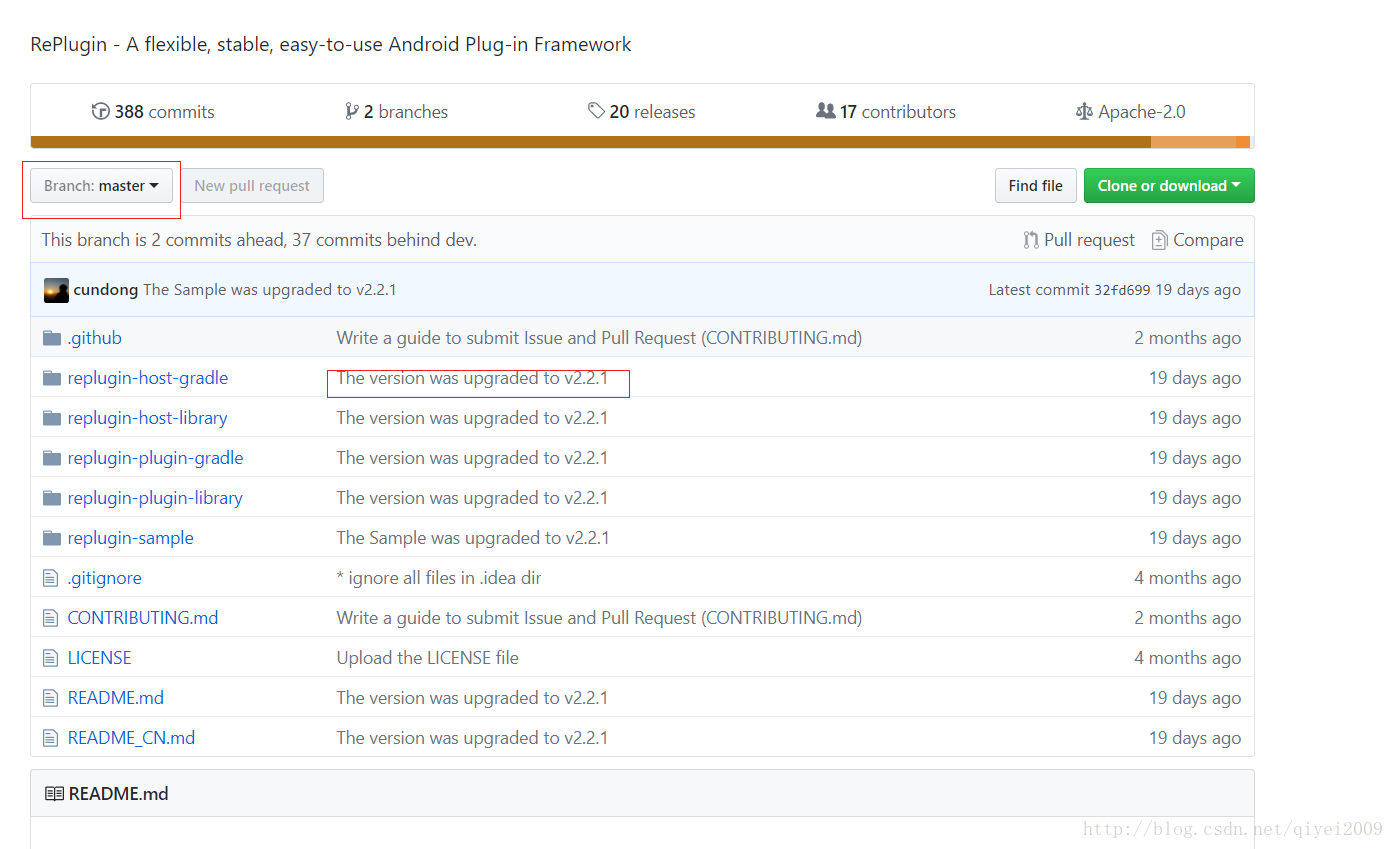The width and height of the screenshot is (1394, 849).
Task: Open the replugin-plugin-gradle folder
Action: pyautogui.click(x=155, y=458)
